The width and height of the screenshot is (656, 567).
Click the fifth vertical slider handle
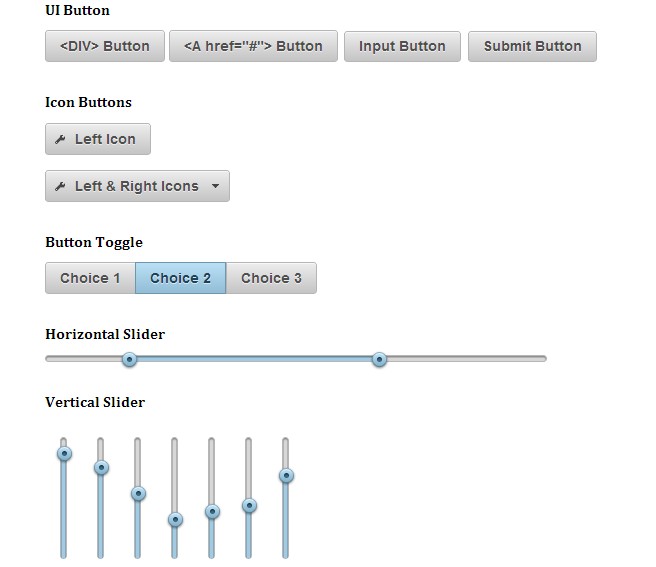coord(212,511)
